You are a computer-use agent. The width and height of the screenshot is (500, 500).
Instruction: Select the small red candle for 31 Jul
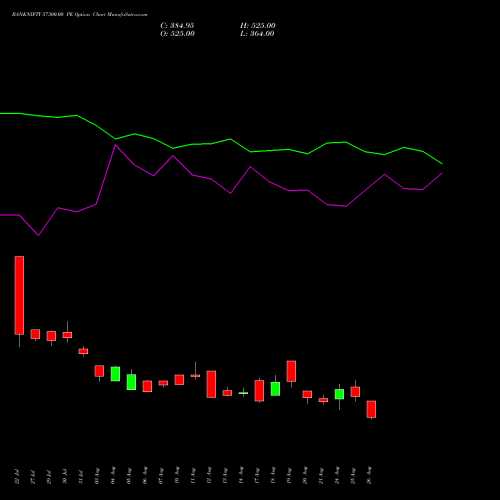click(83, 351)
